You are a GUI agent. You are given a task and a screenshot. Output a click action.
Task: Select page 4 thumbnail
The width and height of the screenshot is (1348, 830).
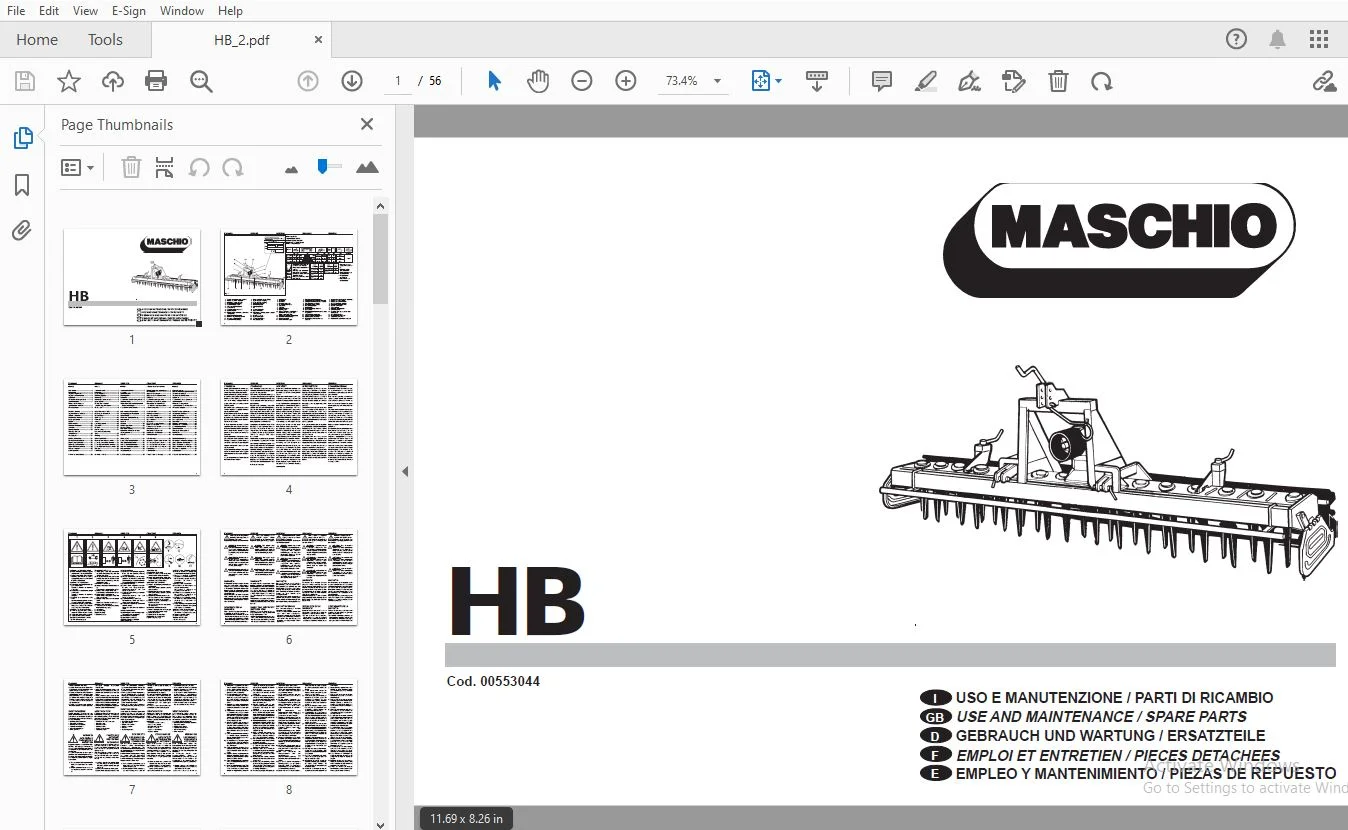point(289,427)
